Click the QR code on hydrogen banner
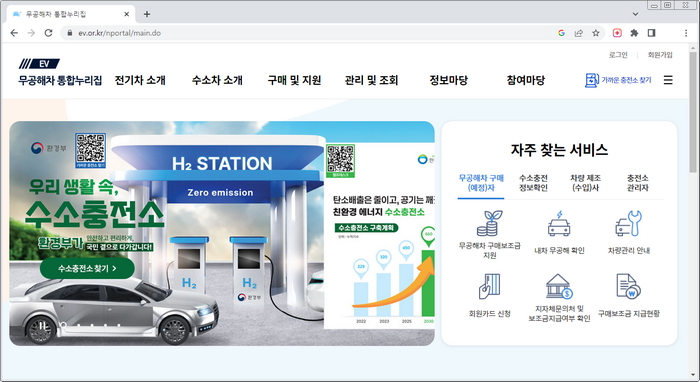The width and height of the screenshot is (700, 382). coord(91,150)
